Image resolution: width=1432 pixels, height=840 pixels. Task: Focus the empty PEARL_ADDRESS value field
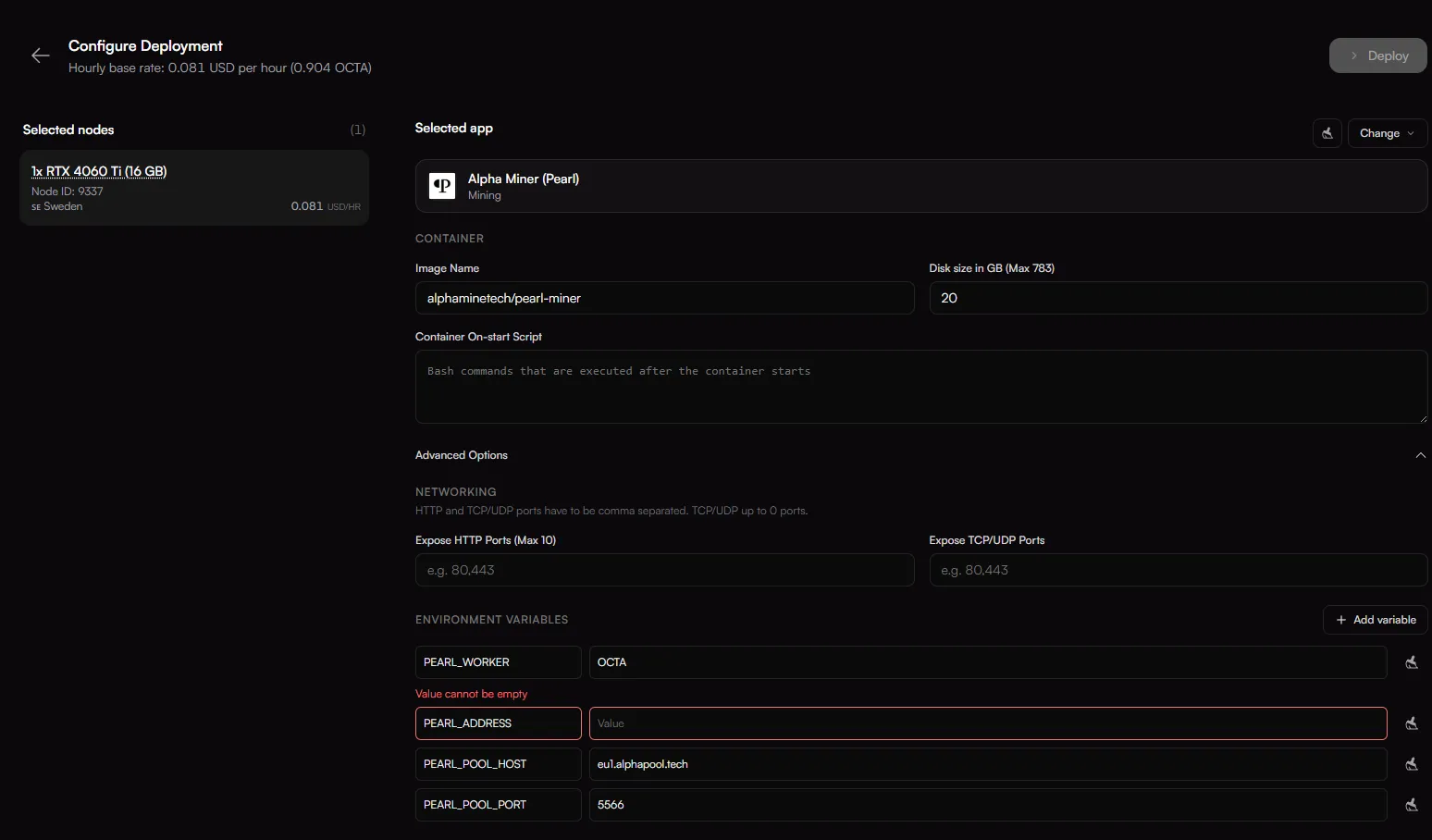[x=988, y=723]
